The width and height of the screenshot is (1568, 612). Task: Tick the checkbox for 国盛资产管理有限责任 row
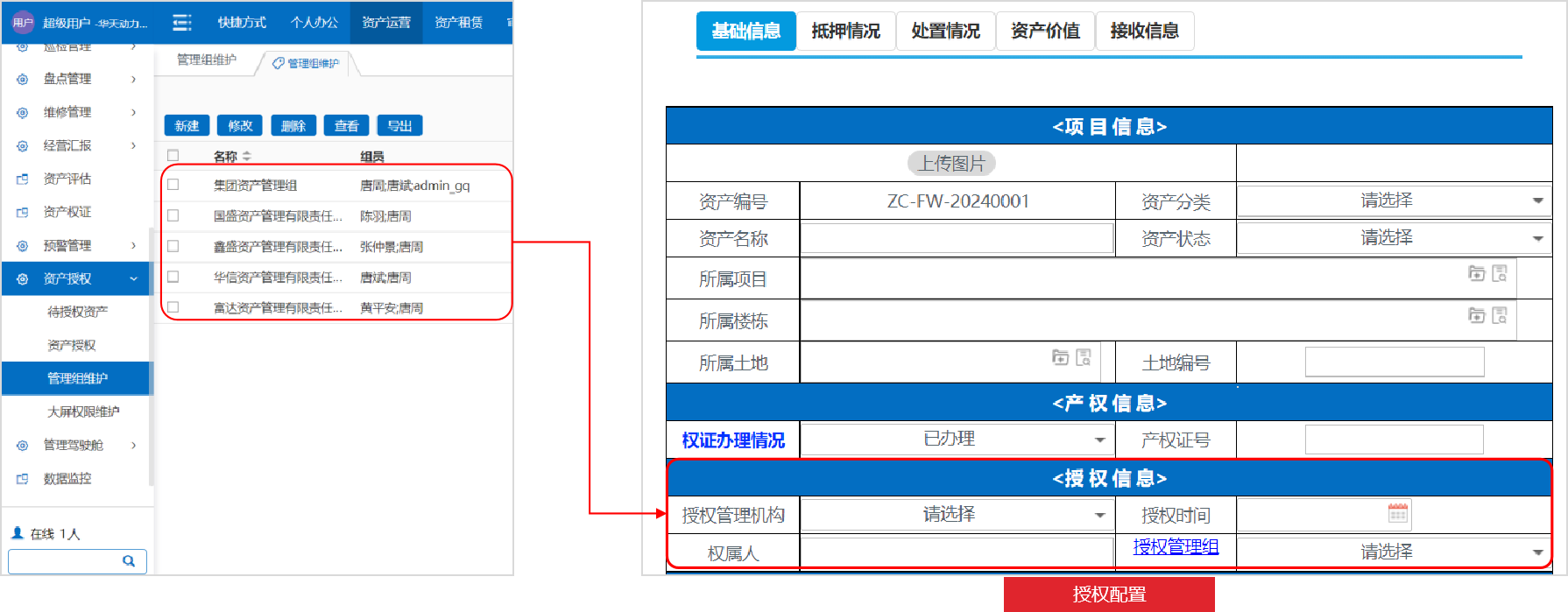[173, 215]
